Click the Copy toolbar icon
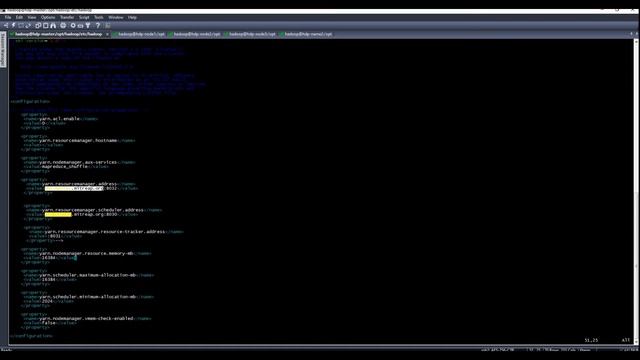This screenshot has width=640, height=360. (x=38, y=25)
